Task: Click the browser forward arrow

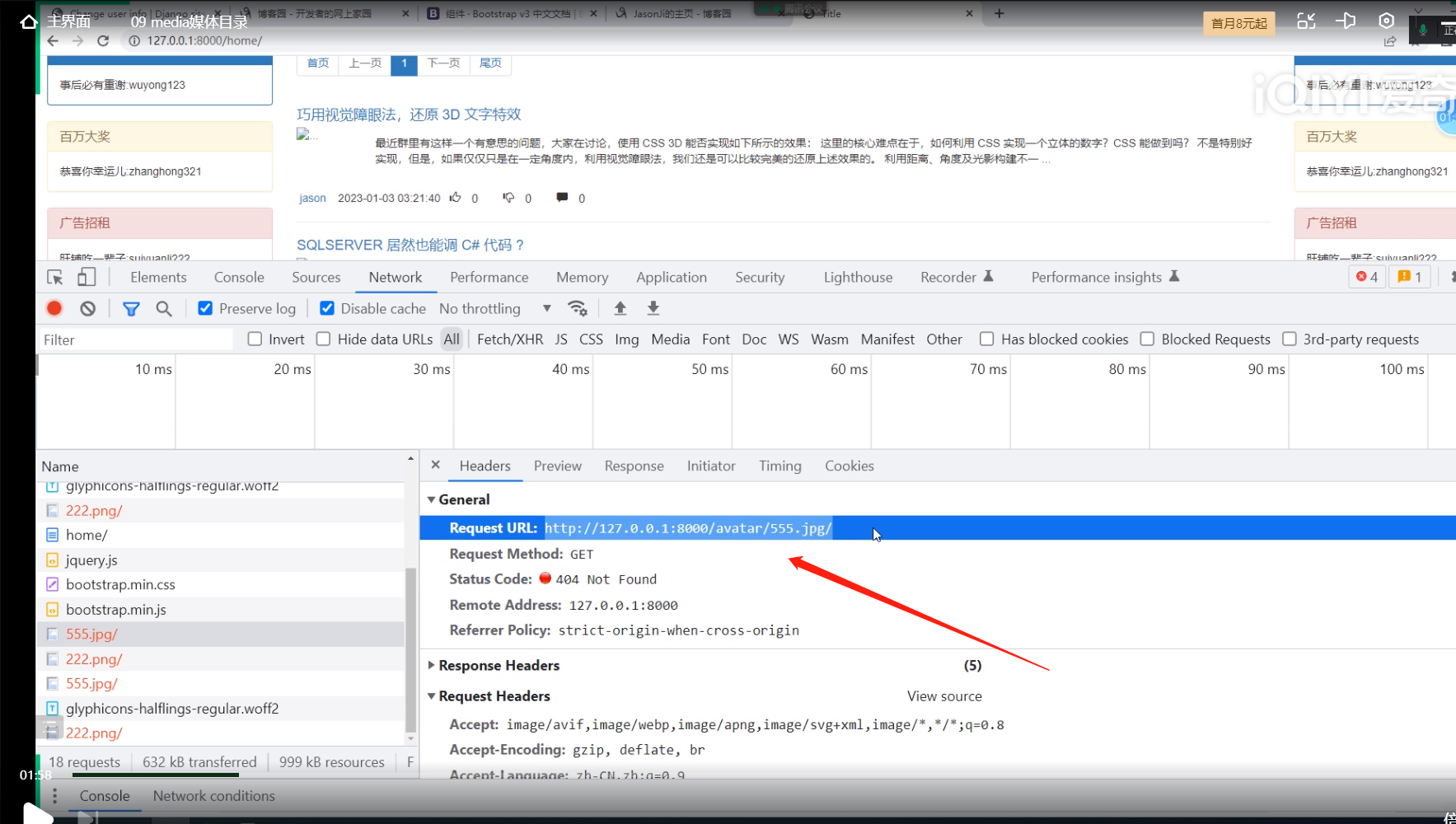Action: 77,40
